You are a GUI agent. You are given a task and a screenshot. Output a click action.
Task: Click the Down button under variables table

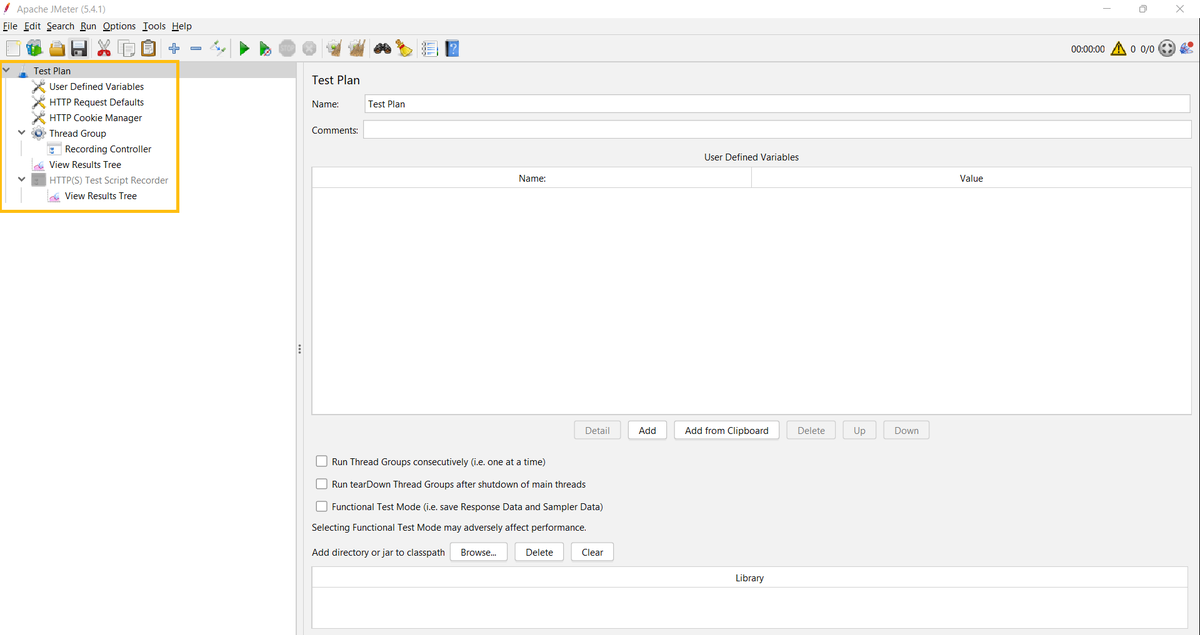pos(906,430)
